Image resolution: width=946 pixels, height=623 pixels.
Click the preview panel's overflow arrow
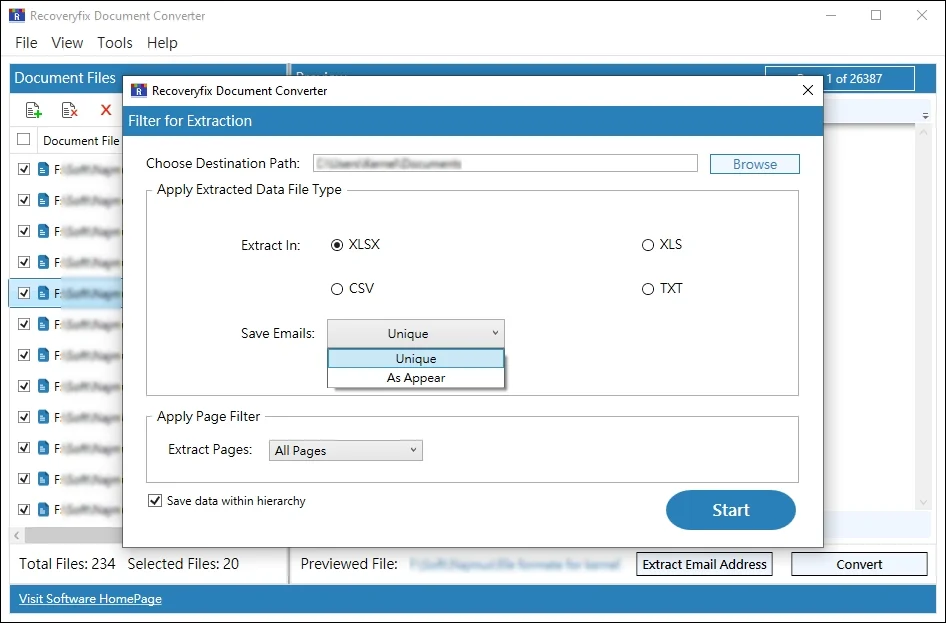point(925,115)
